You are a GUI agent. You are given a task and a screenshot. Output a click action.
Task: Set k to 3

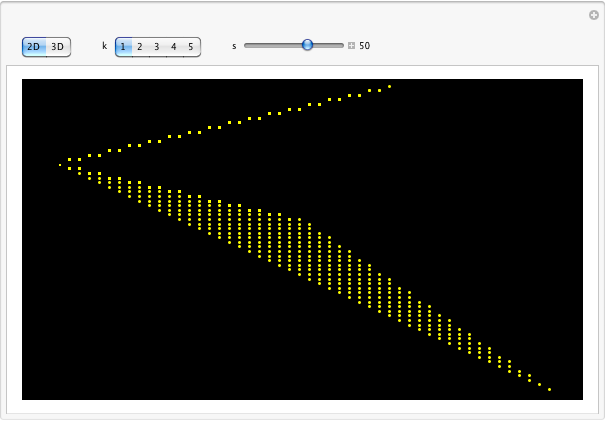157,46
